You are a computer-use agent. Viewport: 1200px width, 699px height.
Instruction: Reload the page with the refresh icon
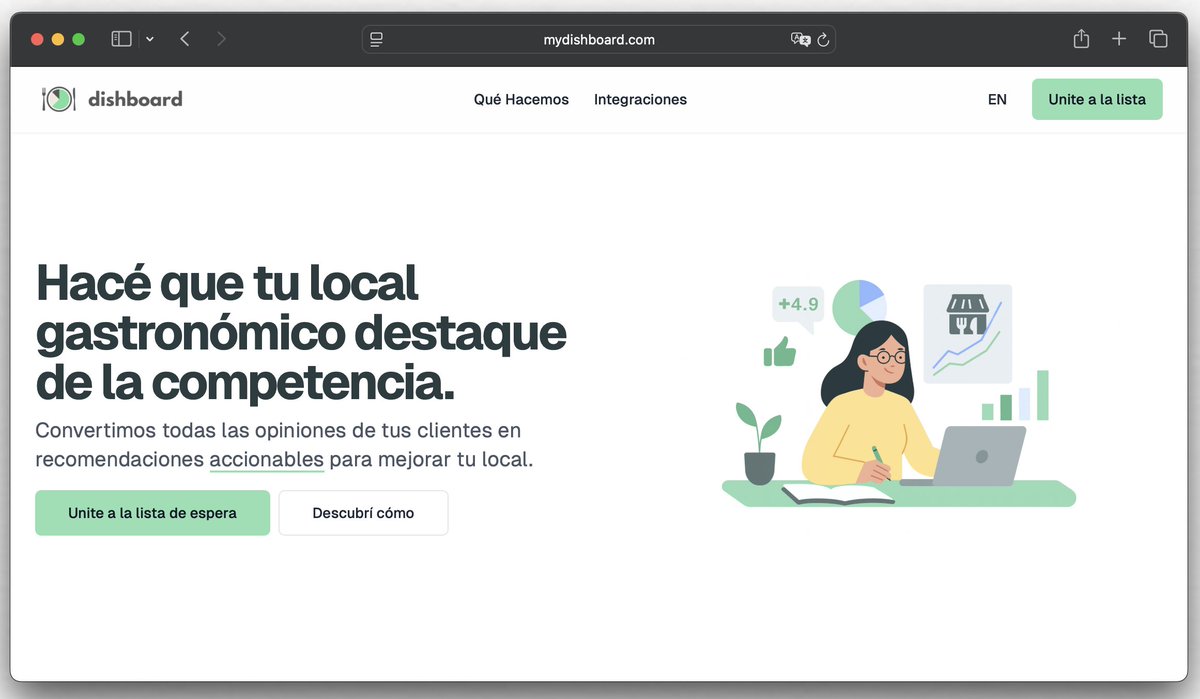pos(823,39)
